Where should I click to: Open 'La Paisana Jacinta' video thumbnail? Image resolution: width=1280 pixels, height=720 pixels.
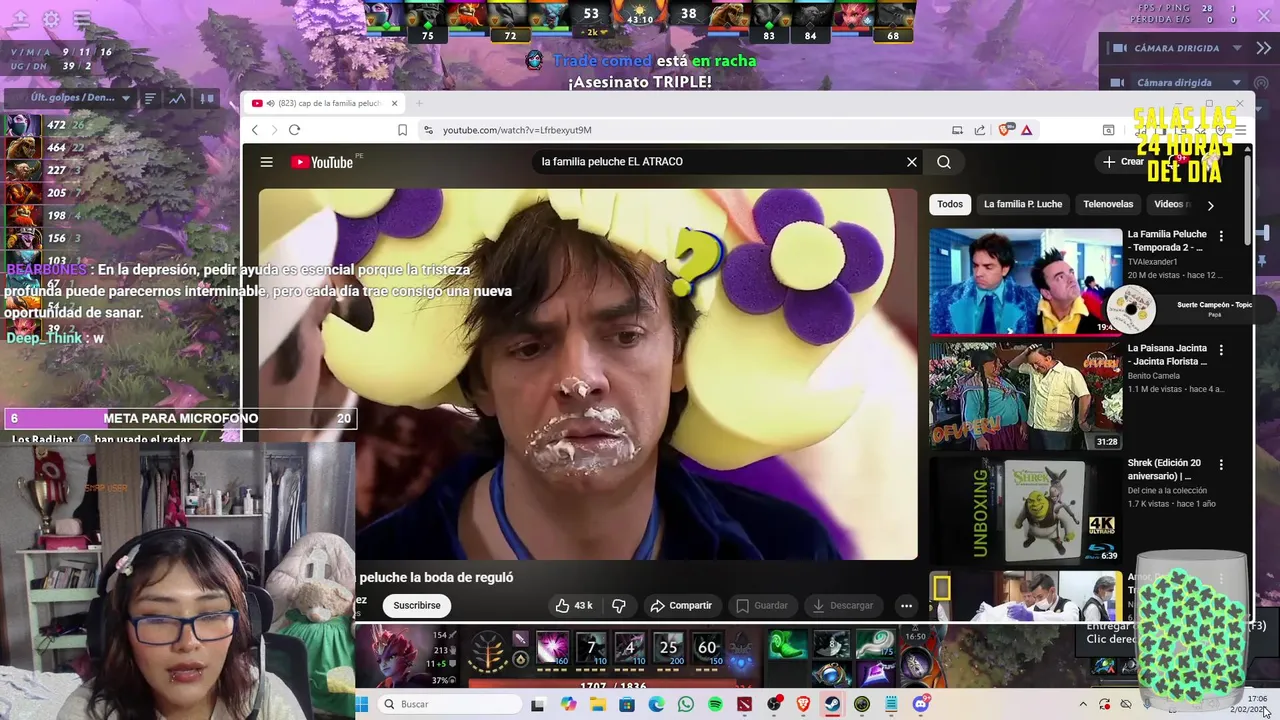coord(1026,396)
